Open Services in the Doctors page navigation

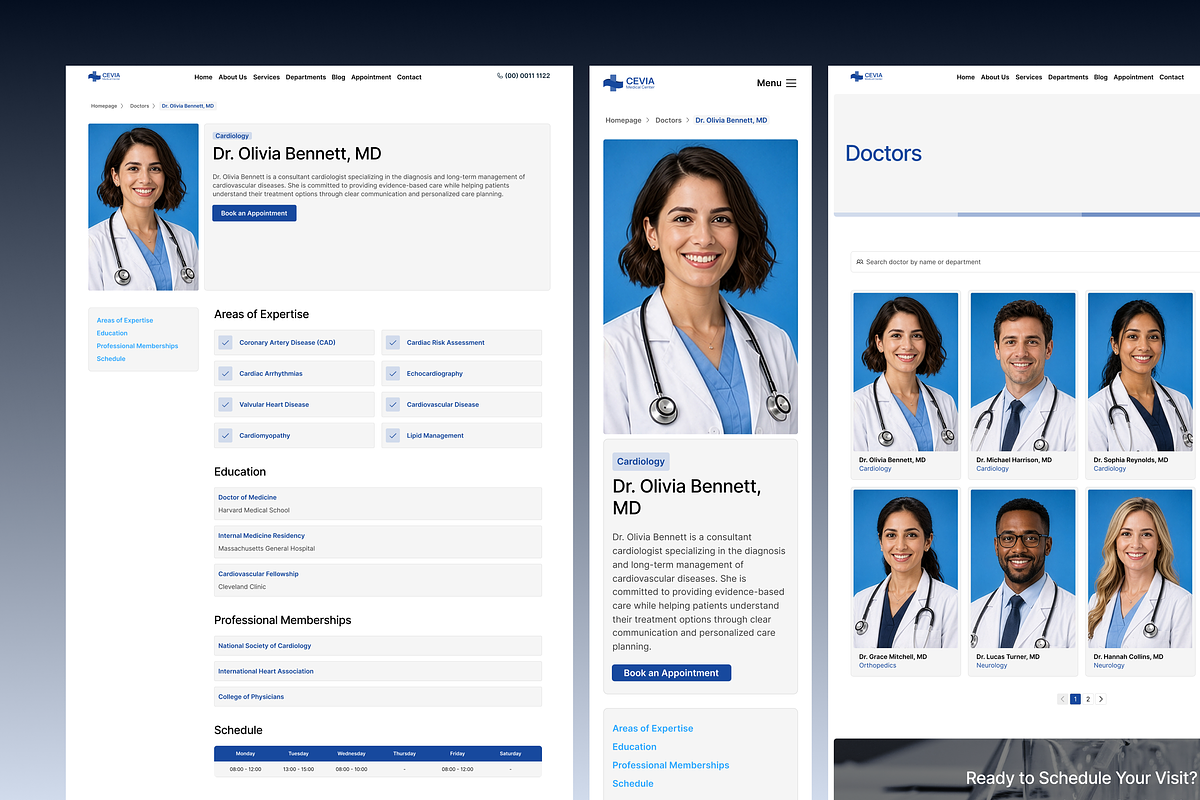pyautogui.click(x=1029, y=77)
